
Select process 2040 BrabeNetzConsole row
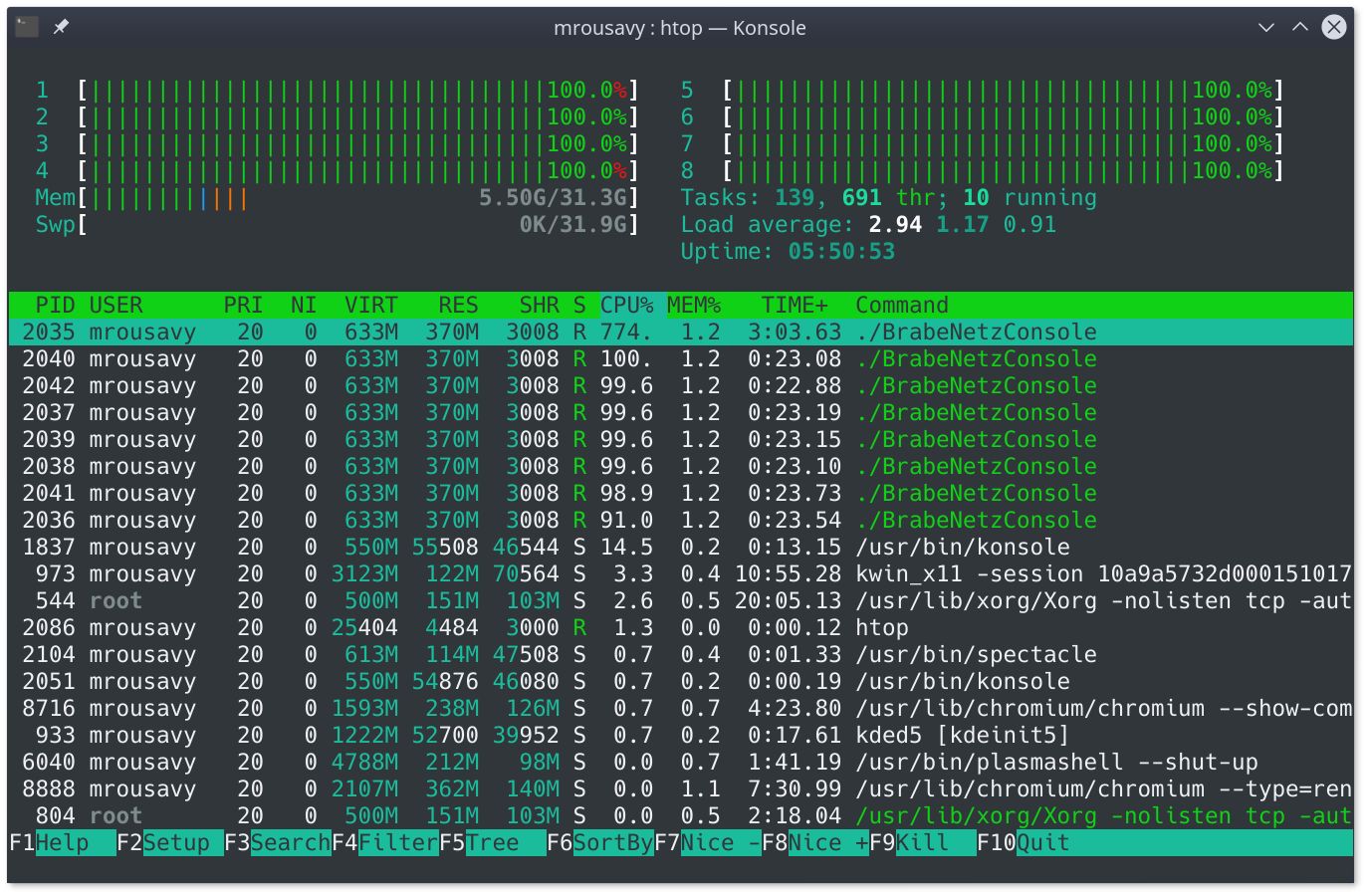[681, 359]
